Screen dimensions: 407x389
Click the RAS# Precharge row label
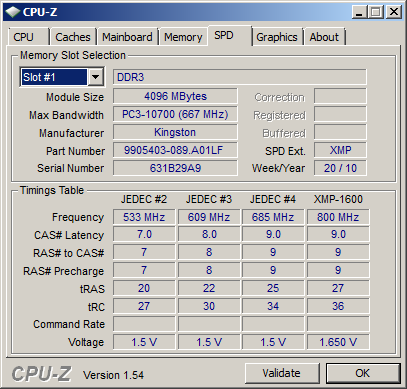(63, 271)
